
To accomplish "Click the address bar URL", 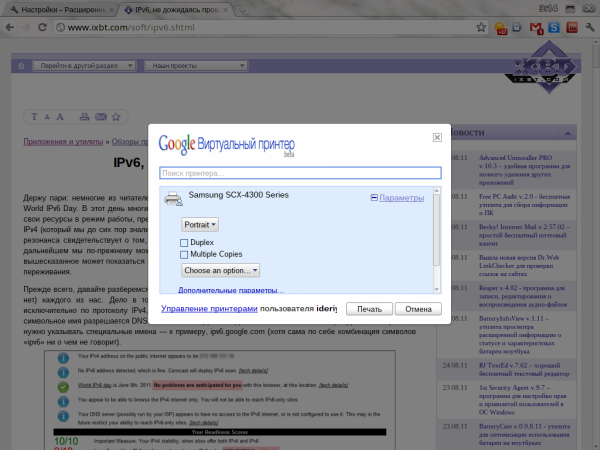I will pos(131,28).
